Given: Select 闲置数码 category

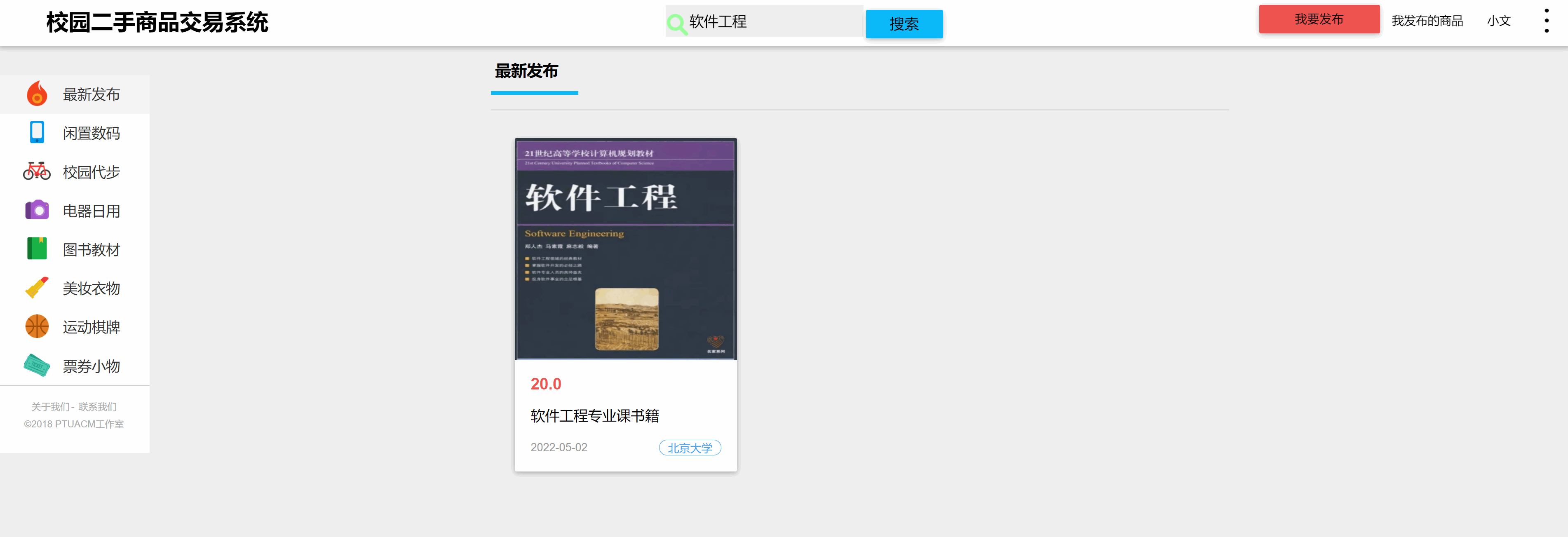Looking at the screenshot, I should [75, 133].
